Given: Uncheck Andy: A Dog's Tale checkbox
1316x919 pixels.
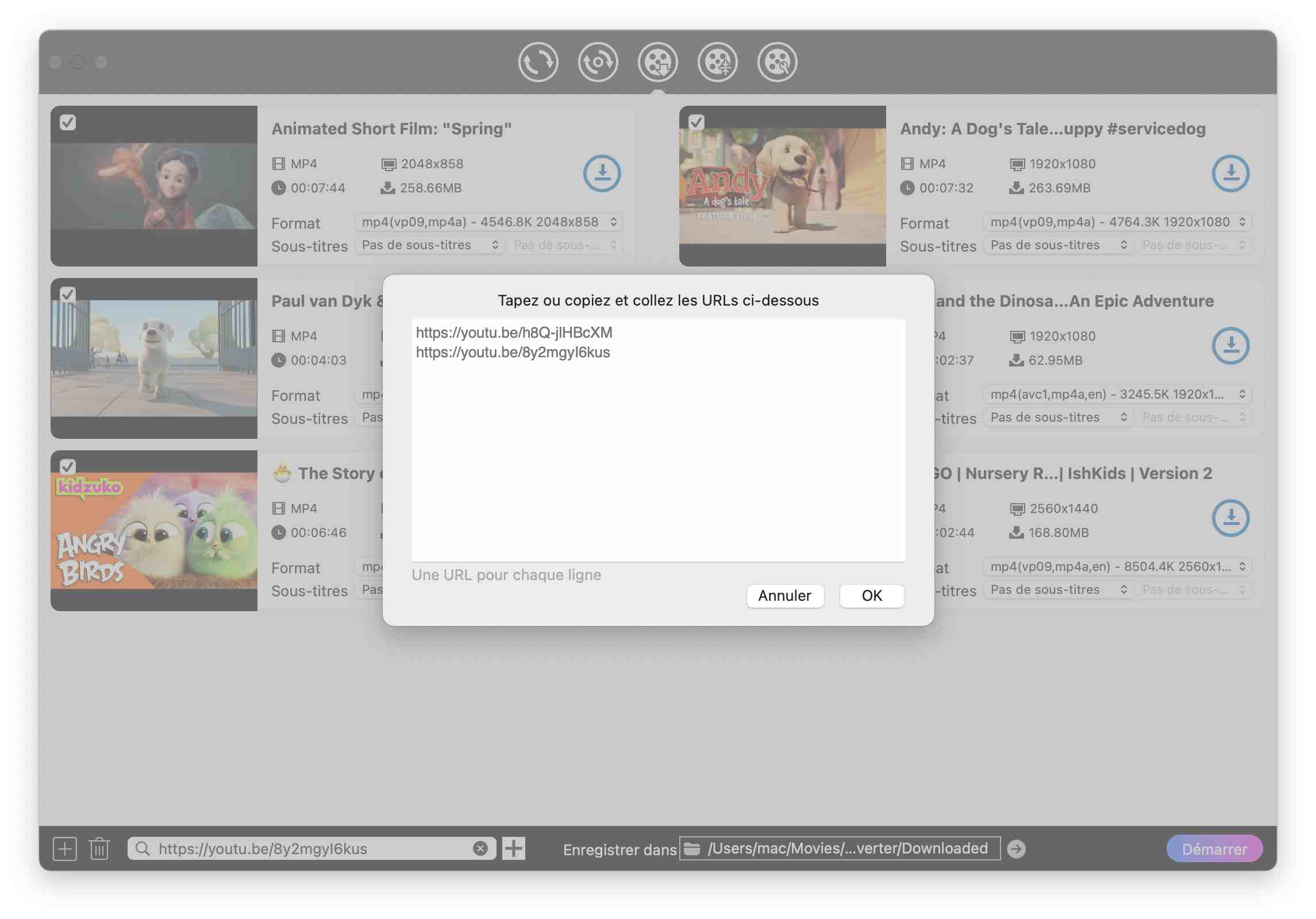Looking at the screenshot, I should pos(697,122).
